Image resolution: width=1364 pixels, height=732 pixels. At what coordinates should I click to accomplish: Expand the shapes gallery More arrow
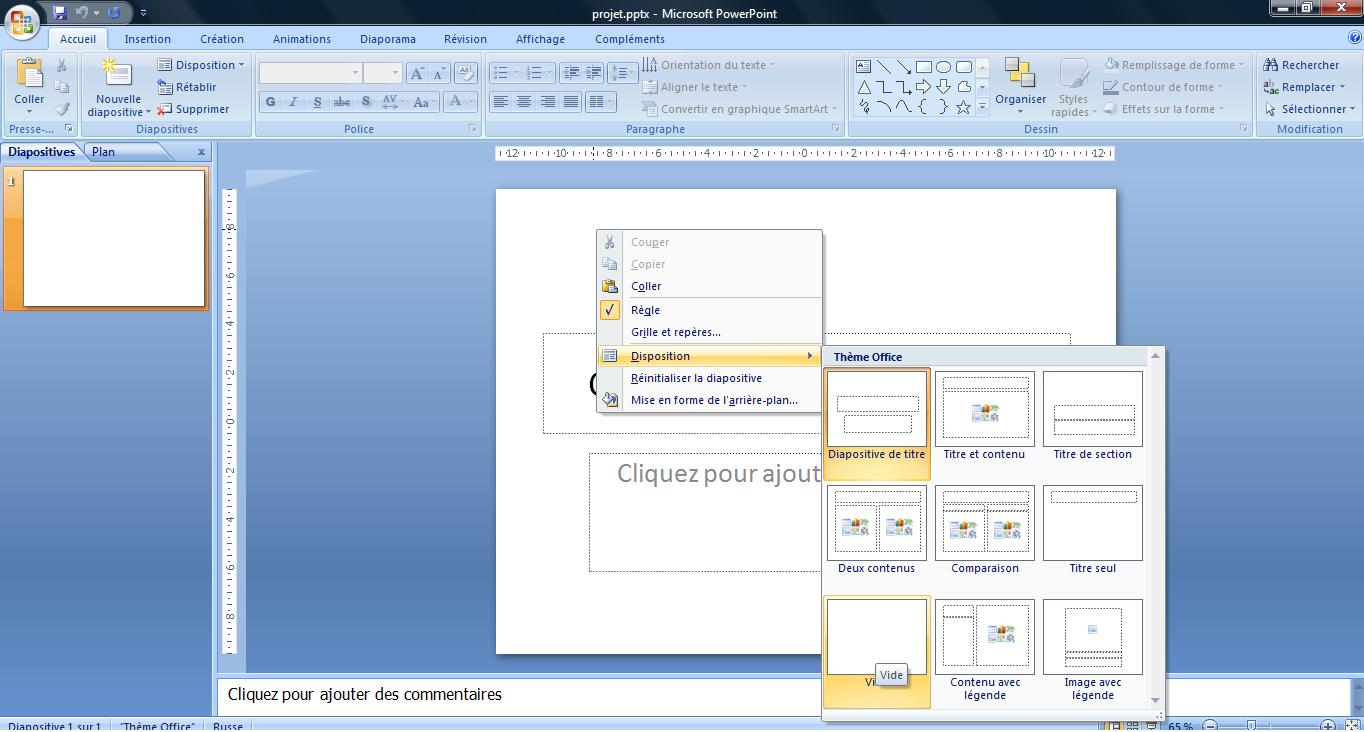coord(983,107)
